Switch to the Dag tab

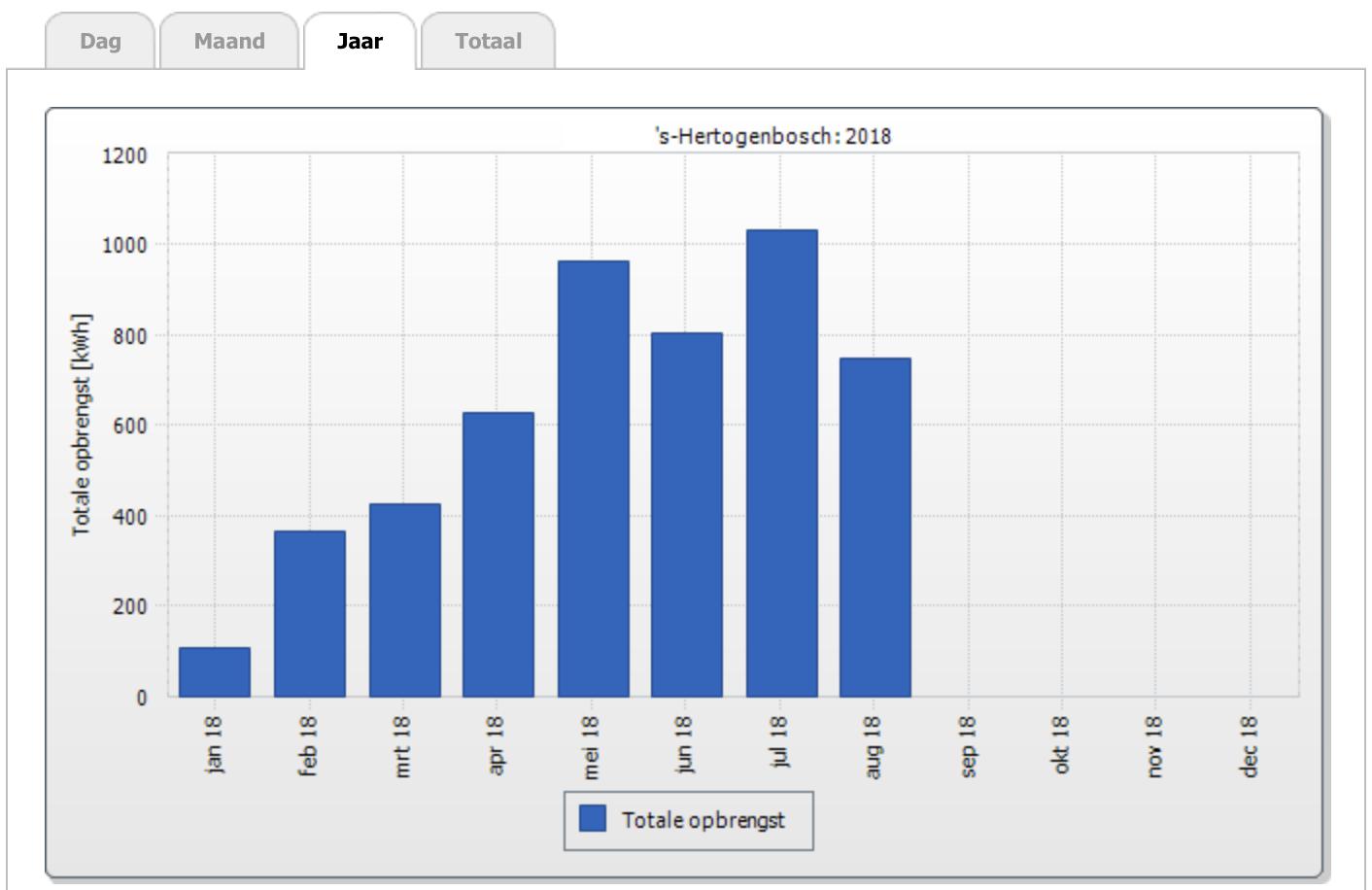(x=100, y=41)
